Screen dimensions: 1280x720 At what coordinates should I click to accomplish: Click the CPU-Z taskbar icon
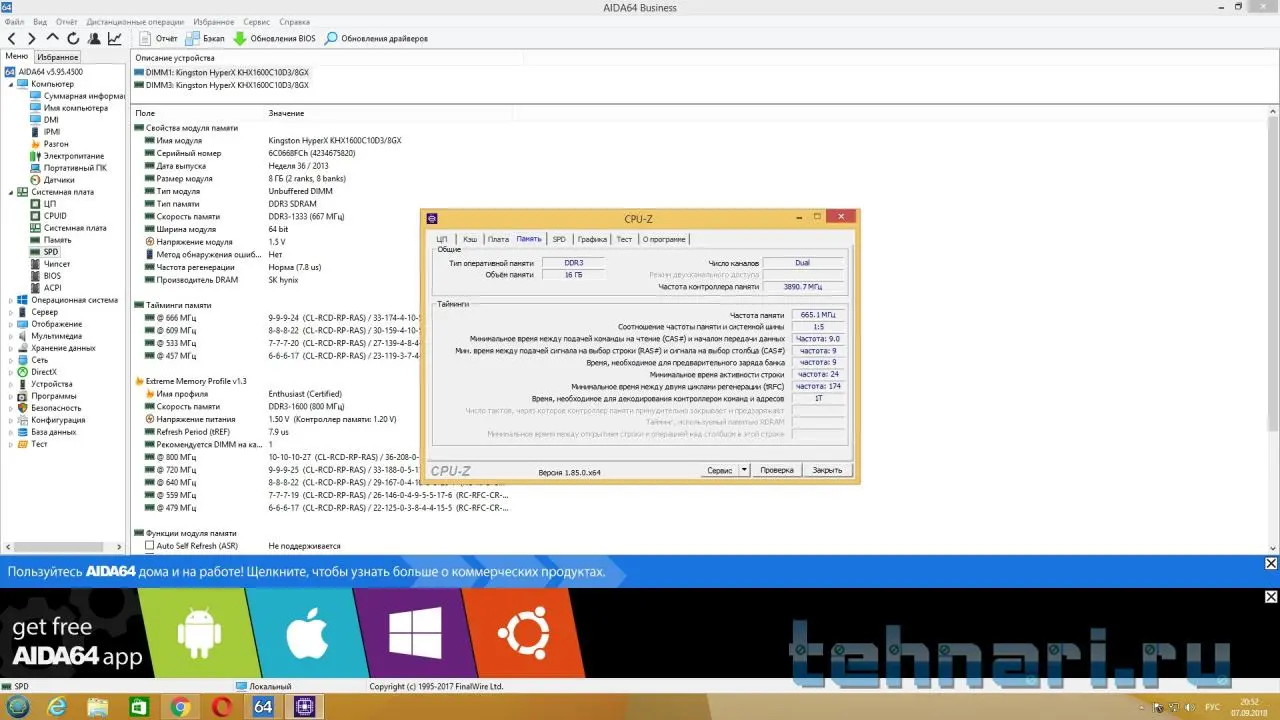[304, 707]
